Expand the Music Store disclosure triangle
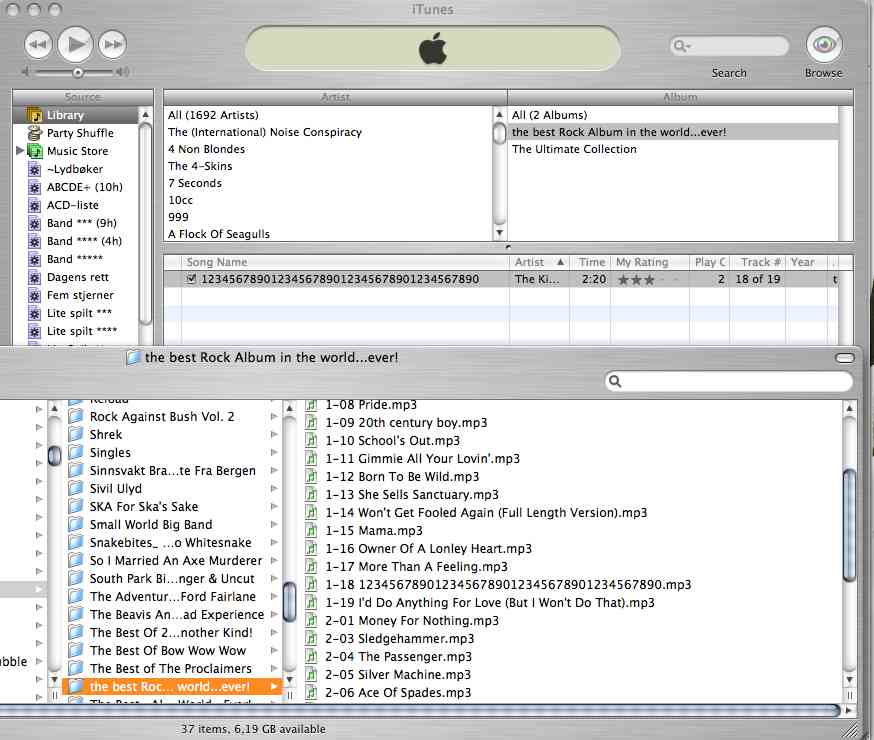The image size is (874, 740). pos(20,150)
